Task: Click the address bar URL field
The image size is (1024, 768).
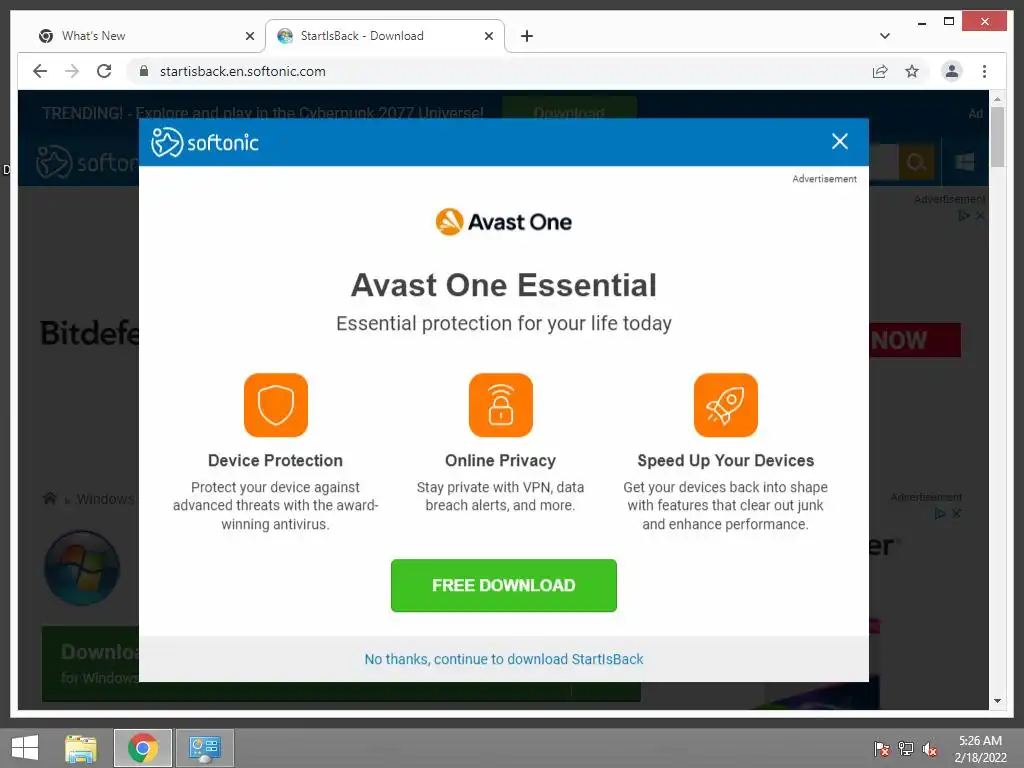Action: pyautogui.click(x=496, y=71)
